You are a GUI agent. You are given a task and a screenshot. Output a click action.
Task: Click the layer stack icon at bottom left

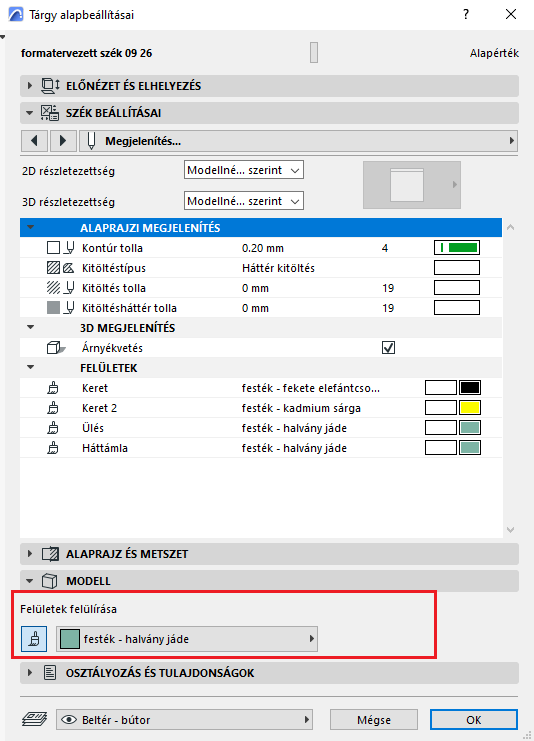coord(34,720)
